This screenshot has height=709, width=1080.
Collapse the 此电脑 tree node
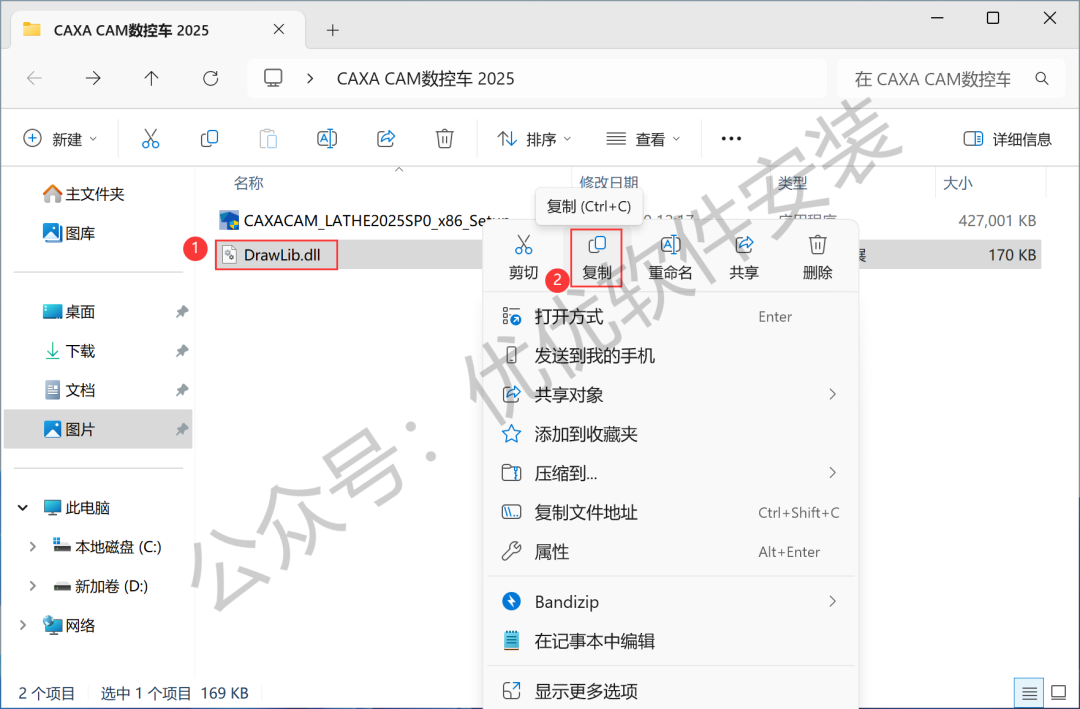click(23, 508)
